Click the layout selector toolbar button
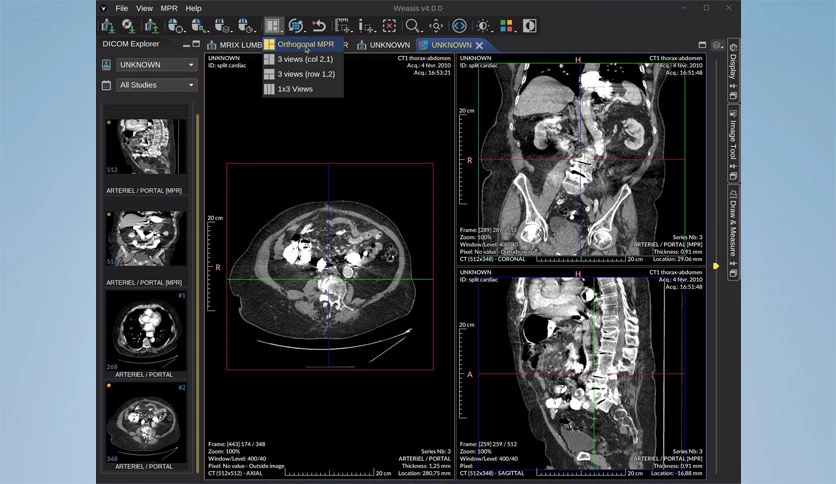This screenshot has height=484, width=836. pyautogui.click(x=273, y=26)
